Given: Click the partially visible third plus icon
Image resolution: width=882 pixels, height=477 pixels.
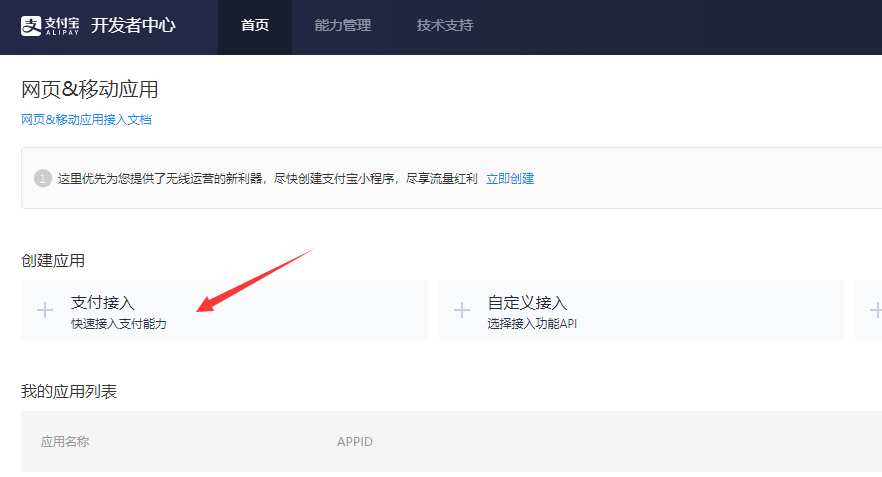Looking at the screenshot, I should 875,310.
